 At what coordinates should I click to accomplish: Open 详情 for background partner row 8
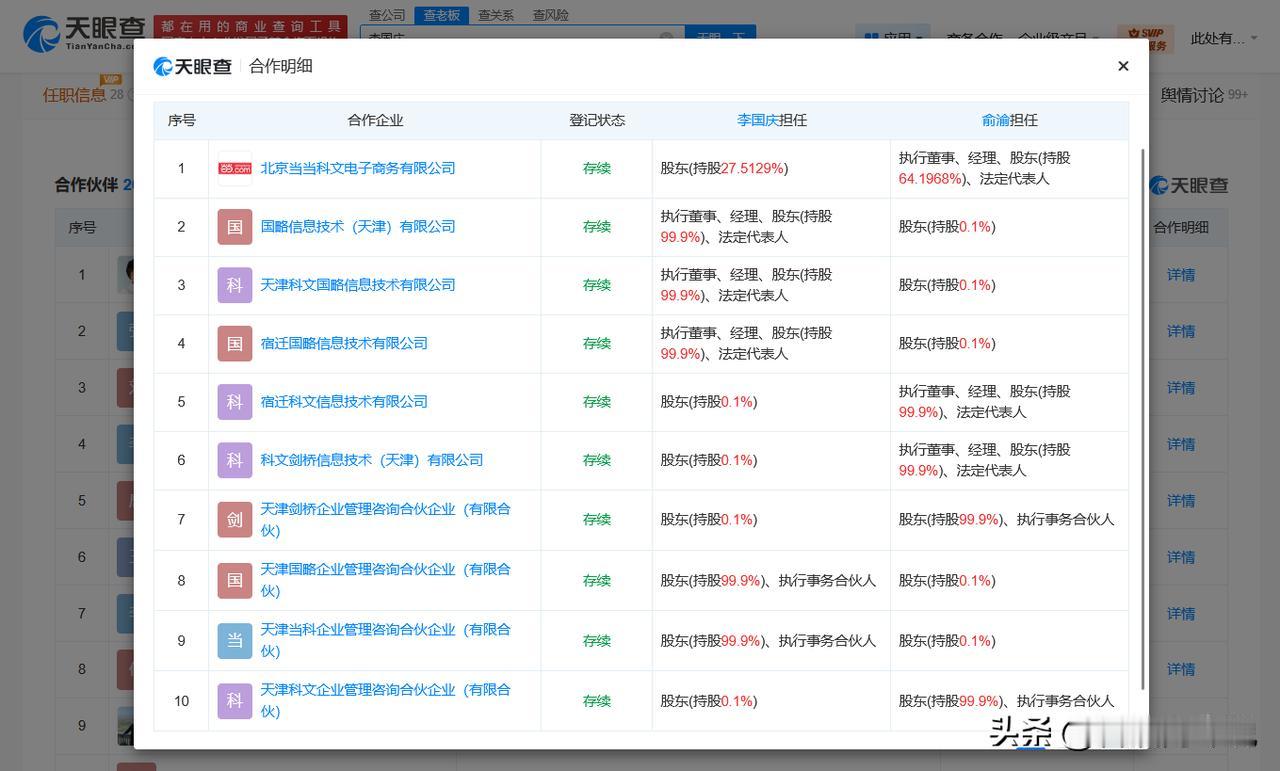coord(1181,669)
